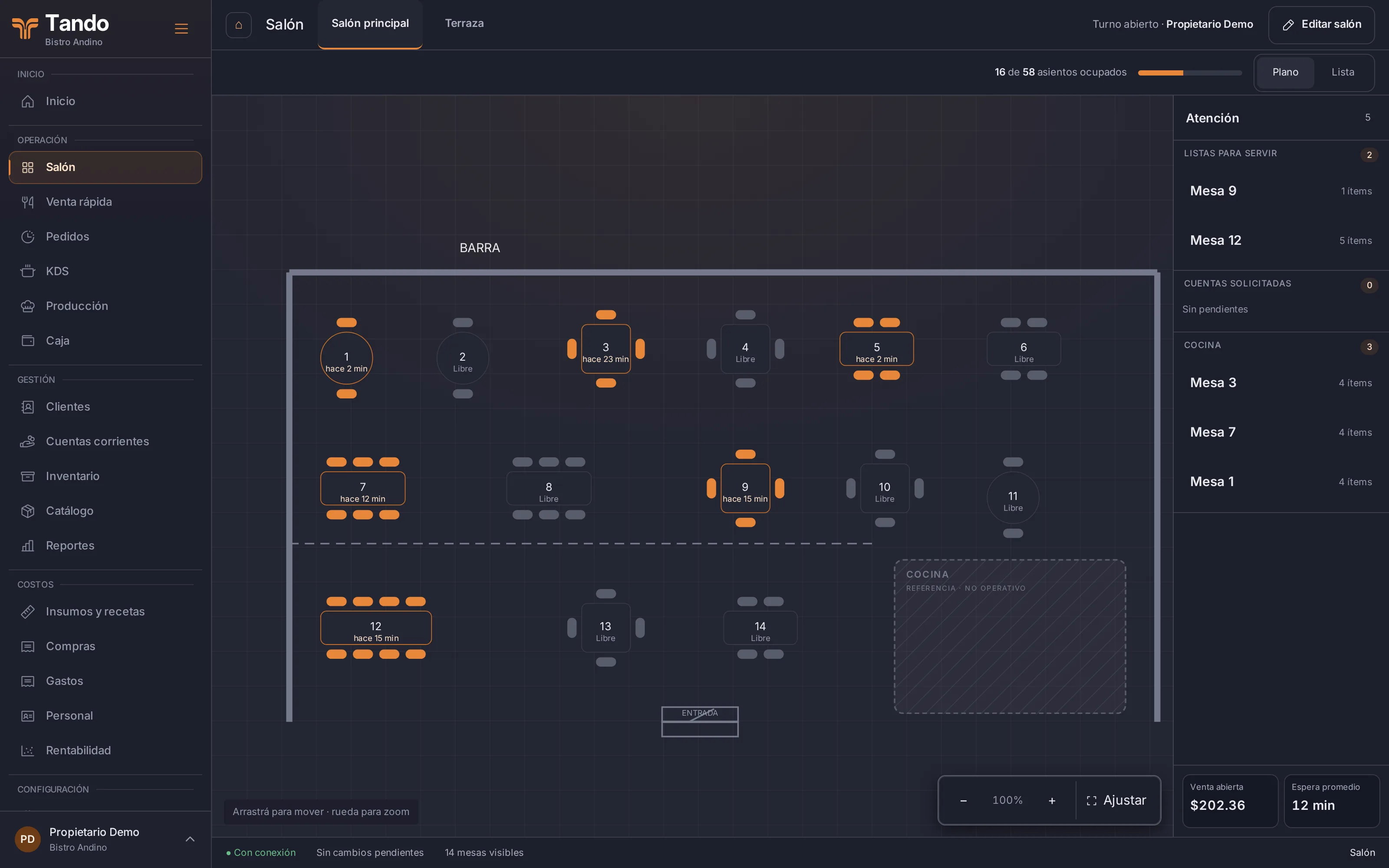Image resolution: width=1389 pixels, height=868 pixels.
Task: Collapse sidebar with the hamburger menu icon
Action: [x=181, y=28]
